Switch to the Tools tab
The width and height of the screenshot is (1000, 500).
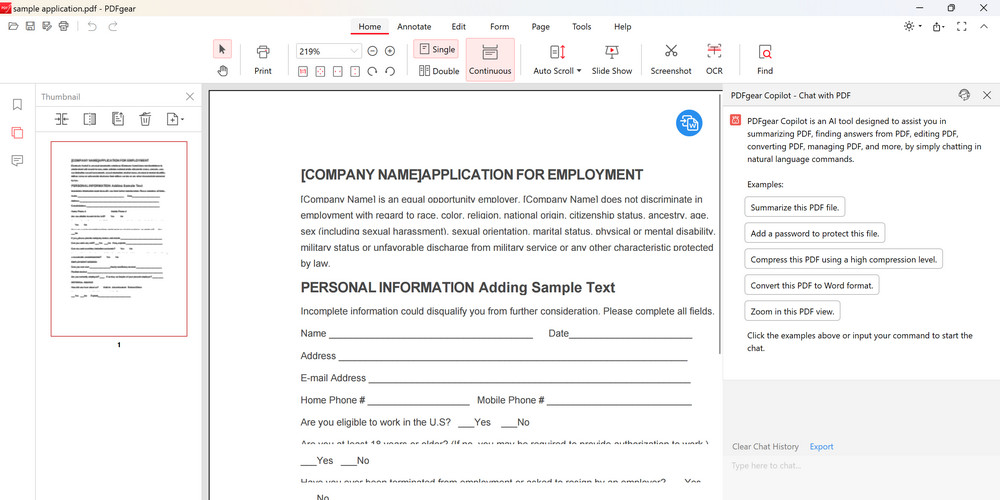(582, 27)
